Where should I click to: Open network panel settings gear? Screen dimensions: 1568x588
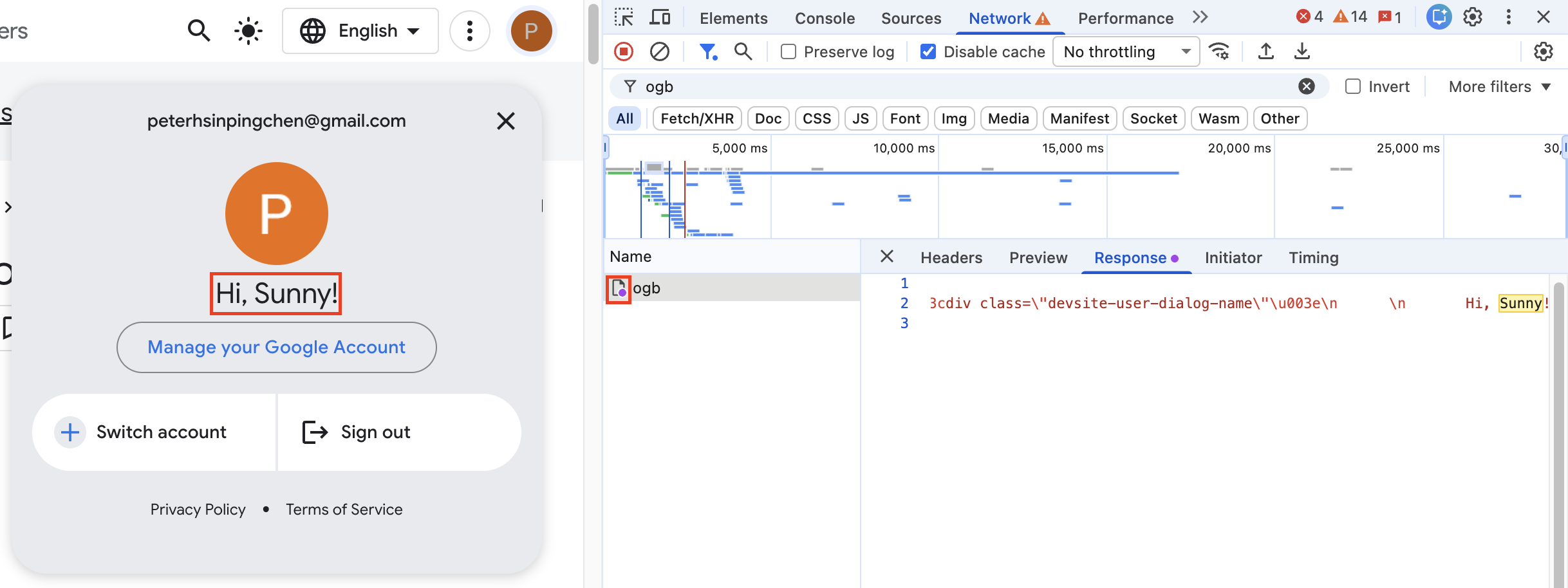coord(1544,51)
